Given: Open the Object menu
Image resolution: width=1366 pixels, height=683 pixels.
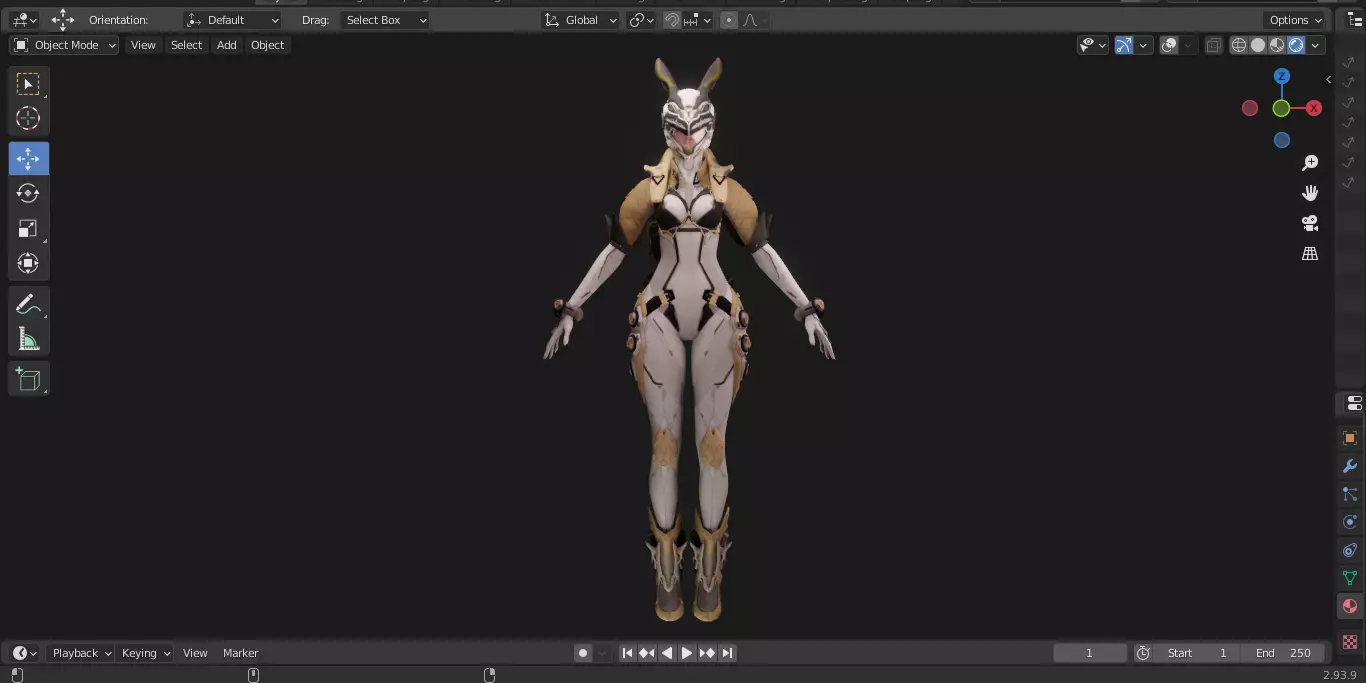Looking at the screenshot, I should [x=267, y=45].
